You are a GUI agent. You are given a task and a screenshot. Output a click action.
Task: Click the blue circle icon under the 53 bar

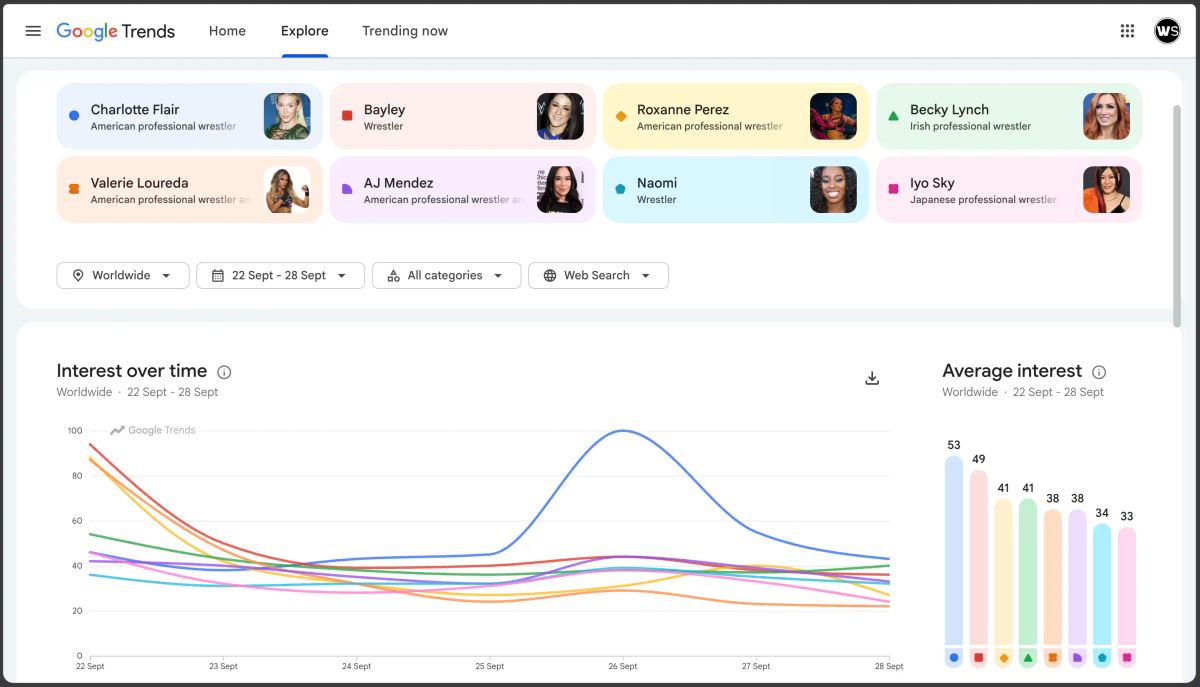pyautogui.click(x=953, y=658)
